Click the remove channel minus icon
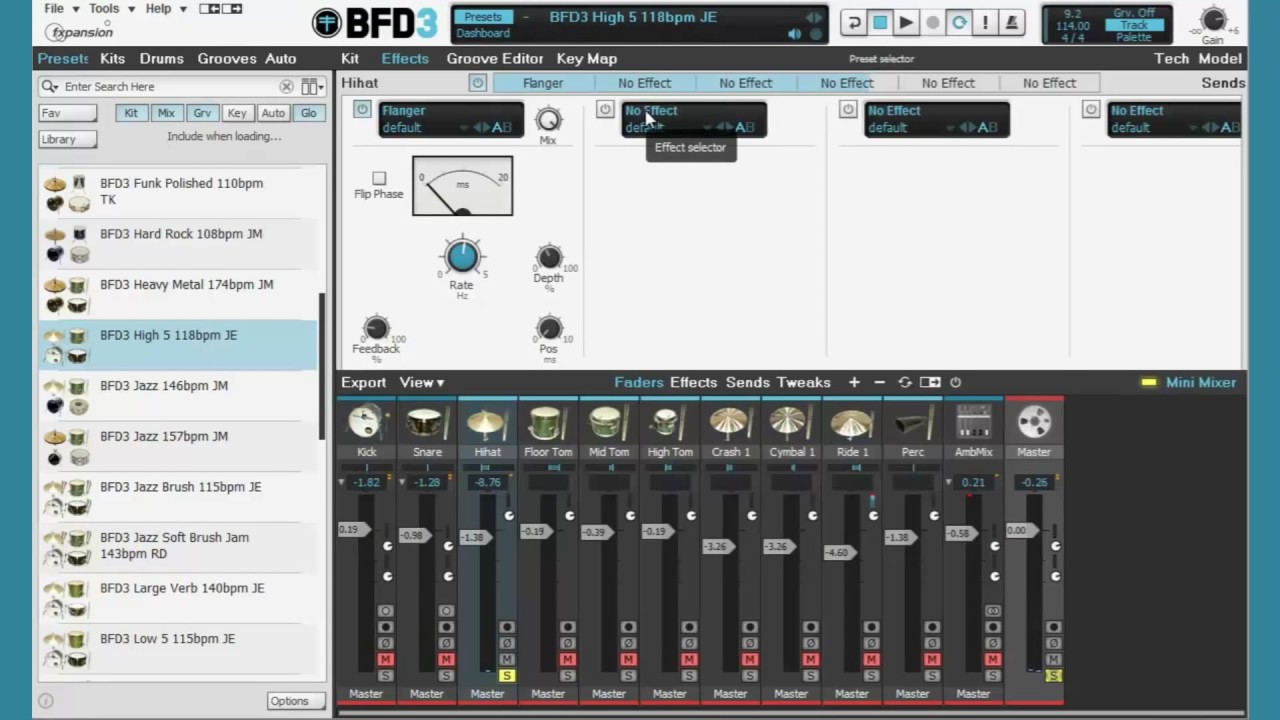Viewport: 1280px width, 720px height. click(x=879, y=382)
